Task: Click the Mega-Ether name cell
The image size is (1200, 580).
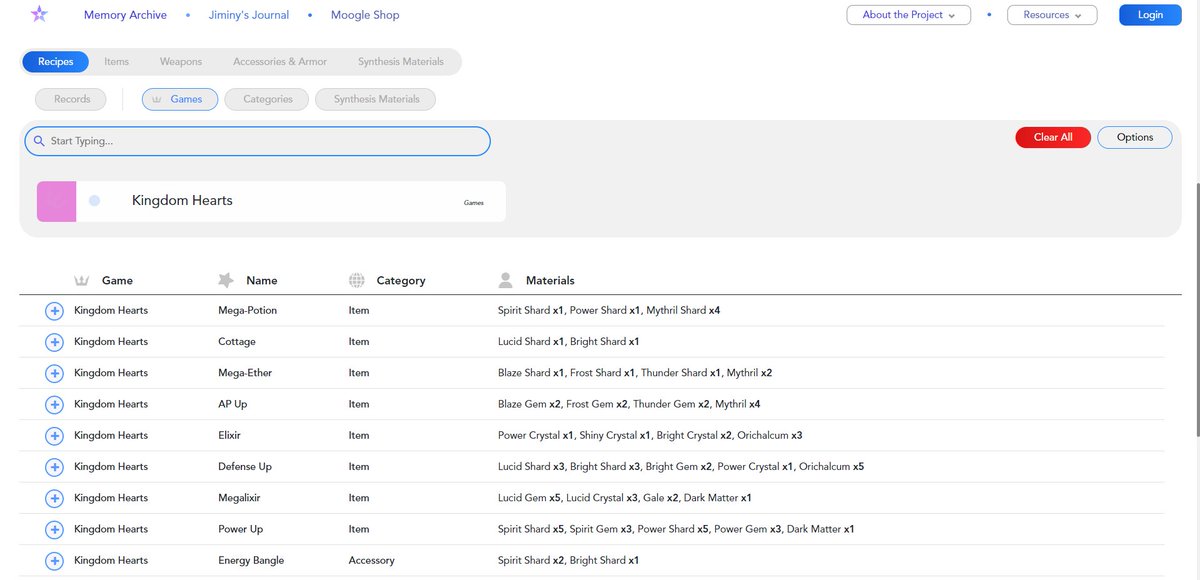Action: (245, 373)
